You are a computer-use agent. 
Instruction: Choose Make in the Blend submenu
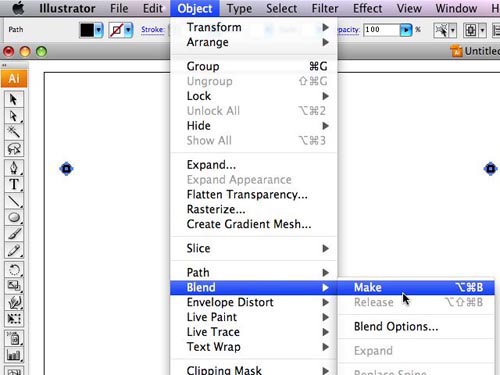click(x=416, y=287)
